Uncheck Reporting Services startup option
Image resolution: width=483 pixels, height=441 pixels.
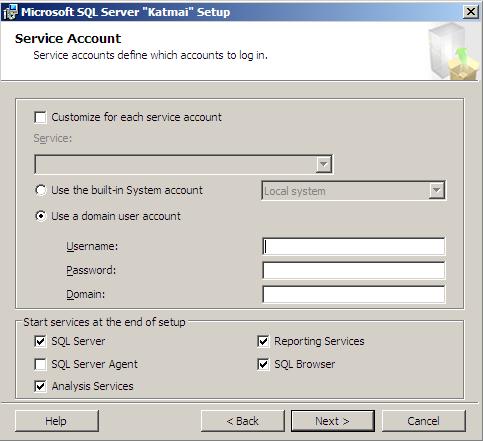pyautogui.click(x=263, y=341)
